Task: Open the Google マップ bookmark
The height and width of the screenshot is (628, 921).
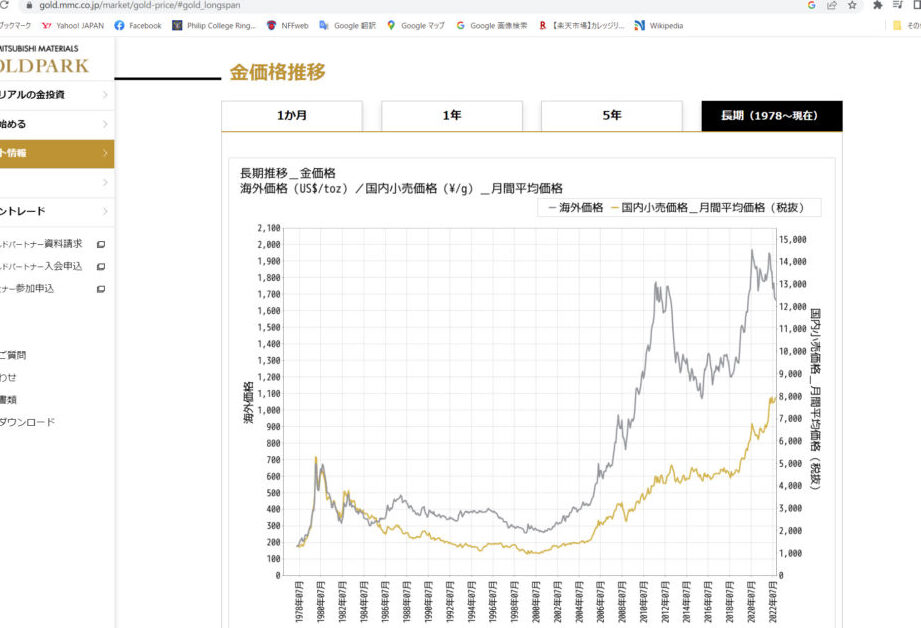Action: pyautogui.click(x=415, y=26)
